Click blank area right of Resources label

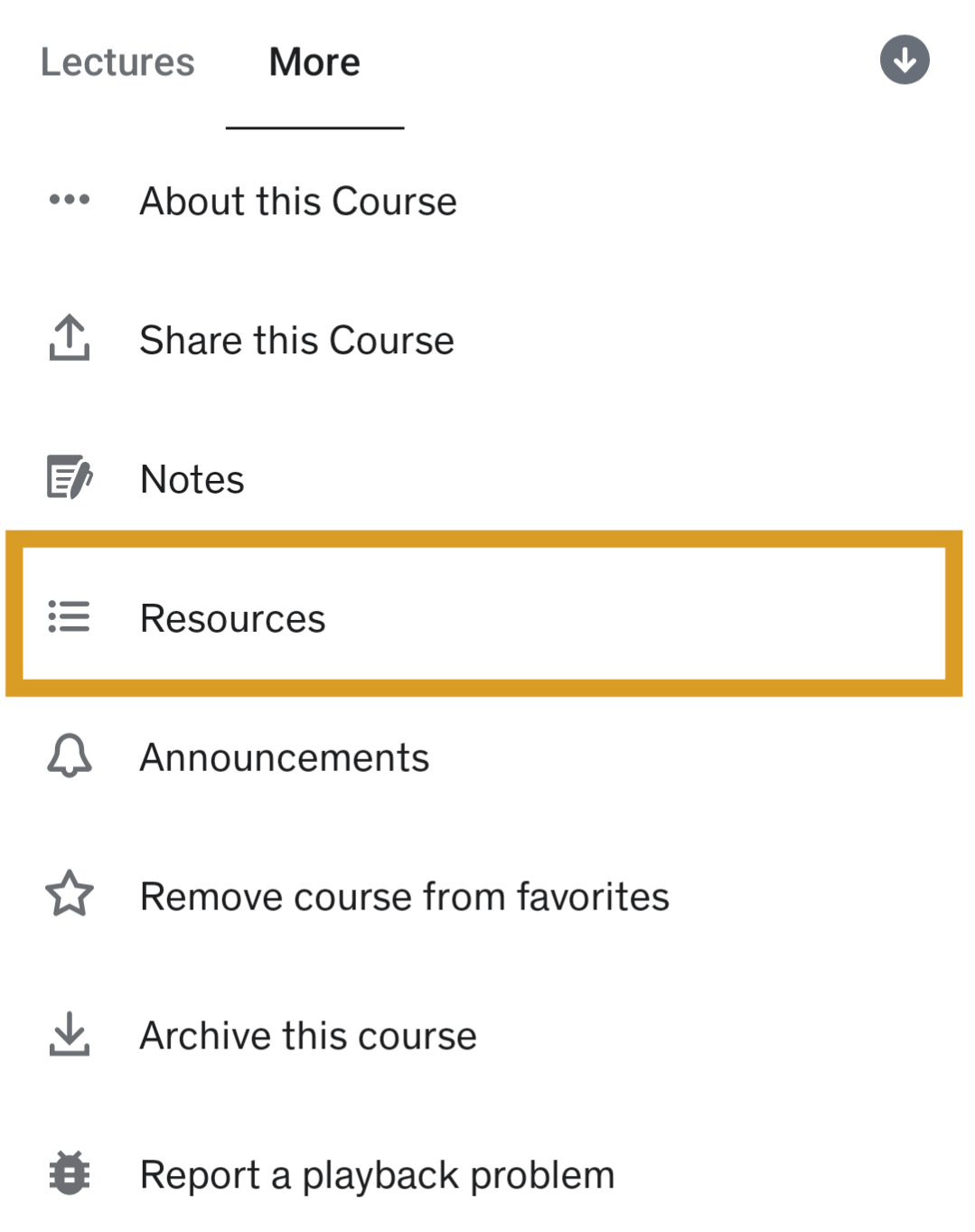[633, 616]
